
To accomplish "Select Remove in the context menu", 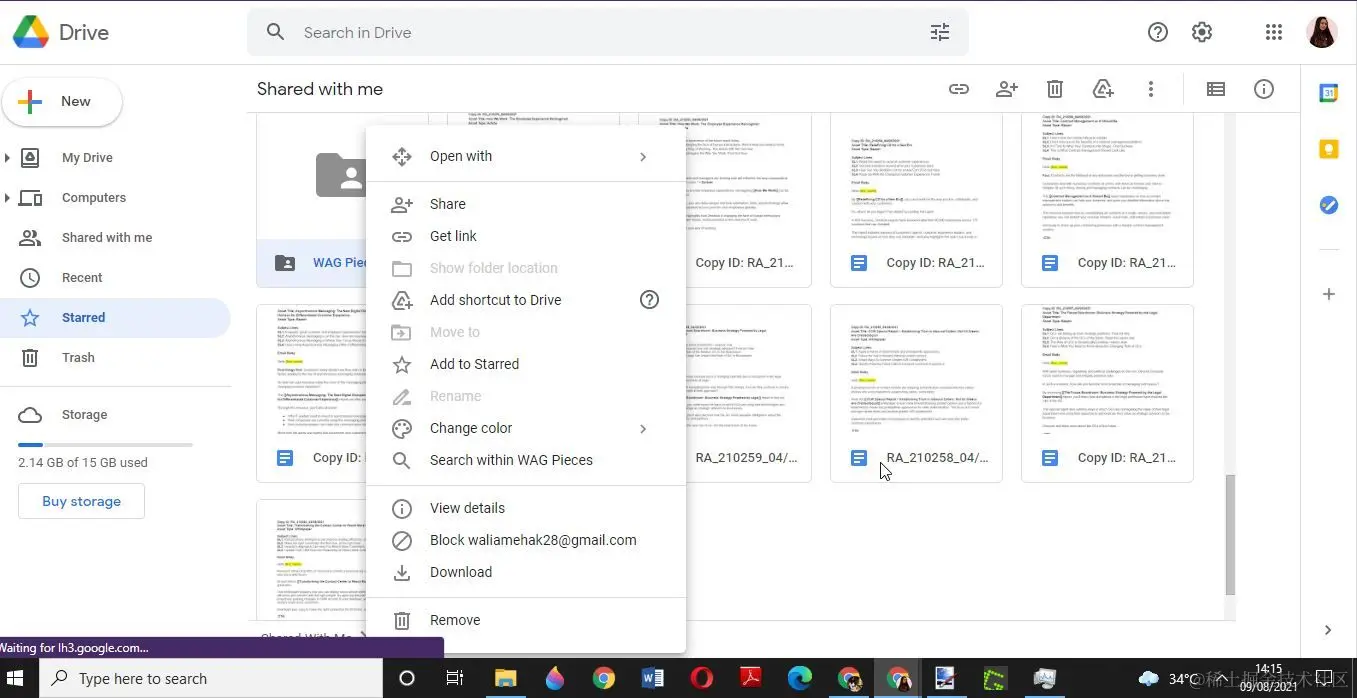I will 526,620.
